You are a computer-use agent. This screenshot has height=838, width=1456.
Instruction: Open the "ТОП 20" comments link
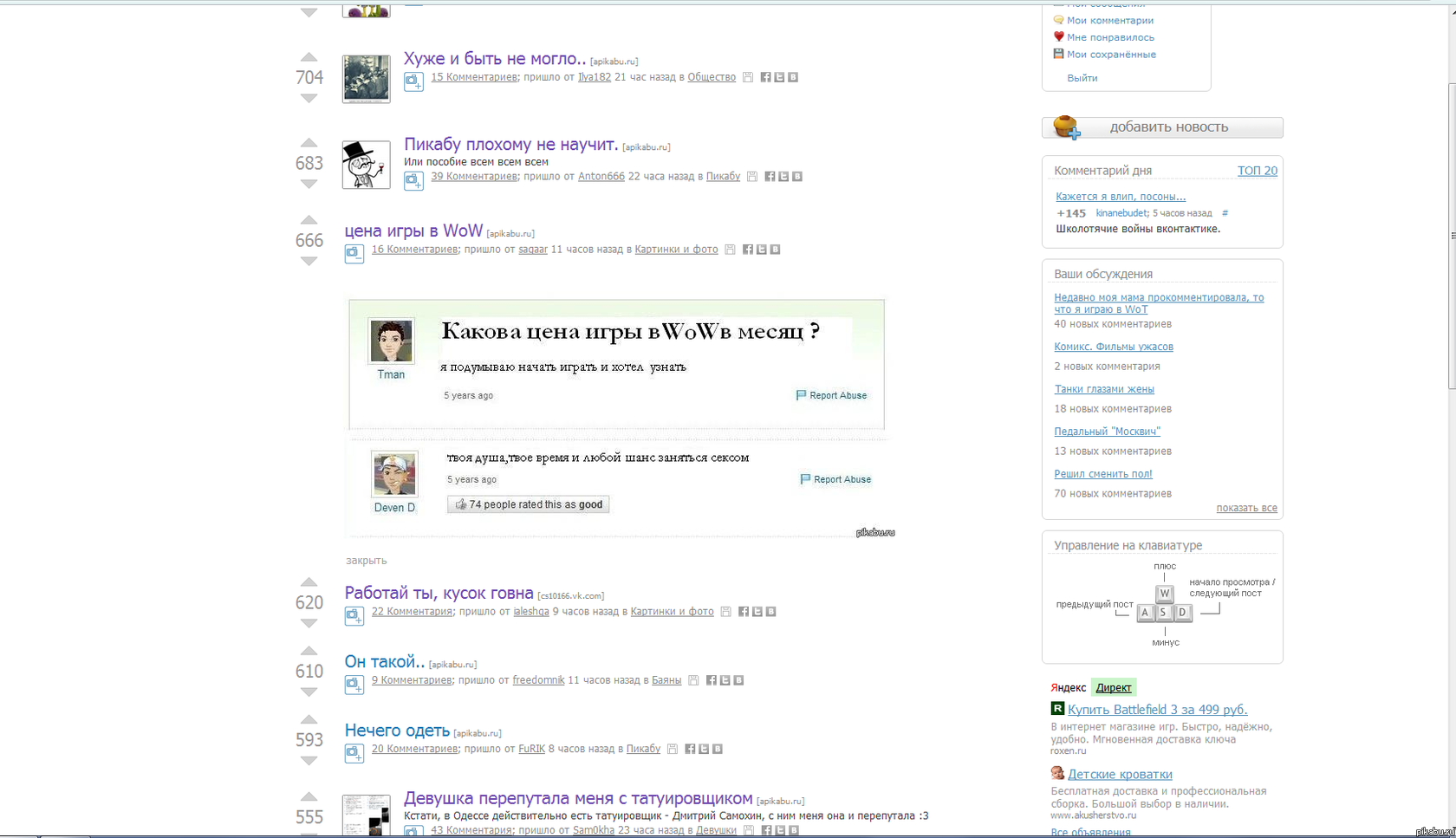point(1257,171)
